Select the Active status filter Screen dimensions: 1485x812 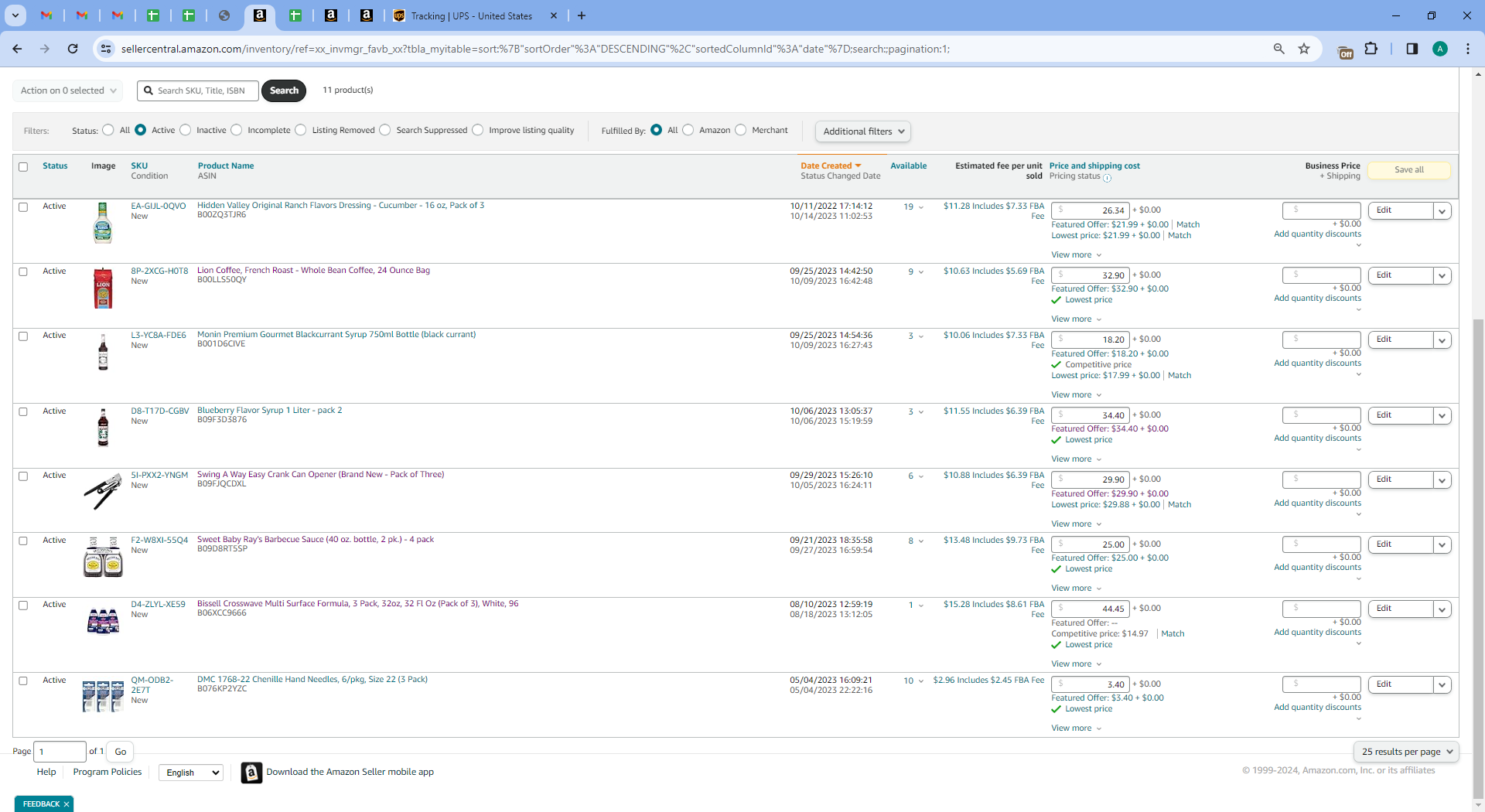pos(141,130)
